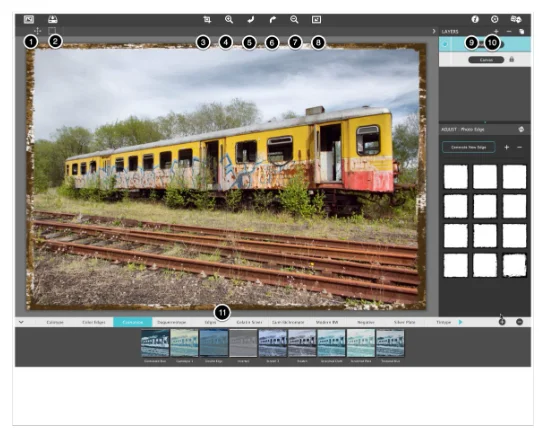The height and width of the screenshot is (431, 539).
Task: Apply the last preset thumbnail, Textured Blue
Action: point(390,343)
